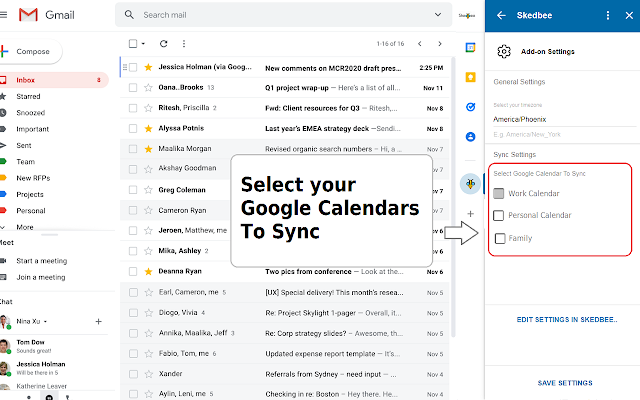Image resolution: width=640 pixels, height=400 pixels.
Task: Open the select-all dropdown arrow
Action: pyautogui.click(x=143, y=44)
